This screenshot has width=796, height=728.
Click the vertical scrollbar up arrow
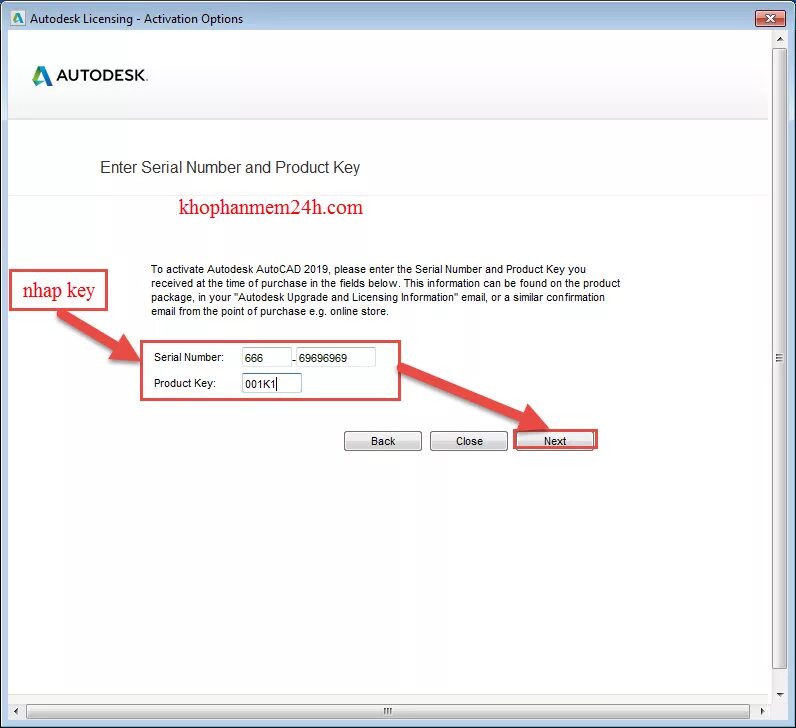(780, 39)
